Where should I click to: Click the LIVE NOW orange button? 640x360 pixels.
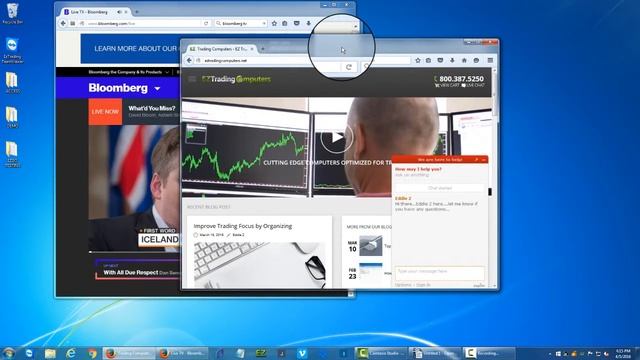click(105, 111)
